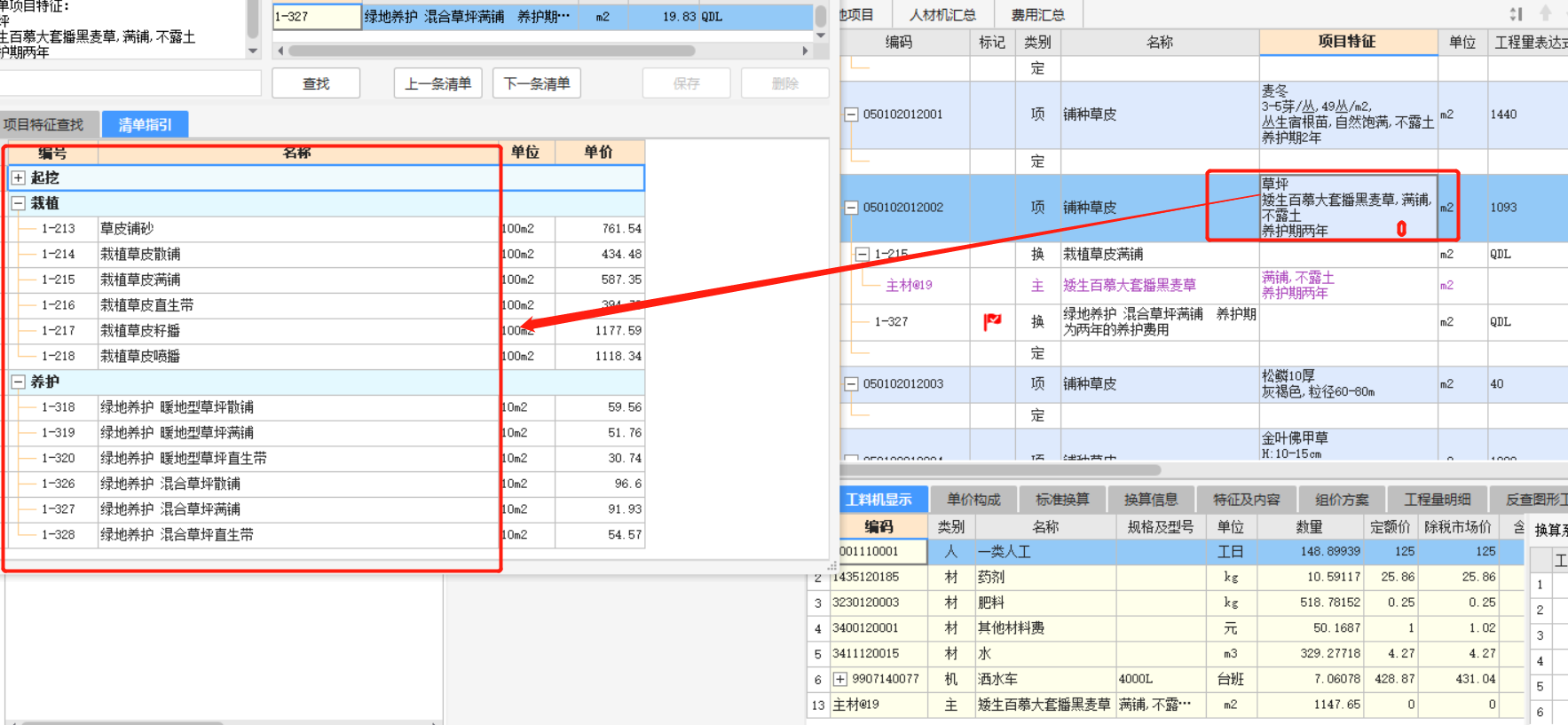
Task: Click the price cell 1177.59 for quota 1-217
Action: click(x=599, y=330)
